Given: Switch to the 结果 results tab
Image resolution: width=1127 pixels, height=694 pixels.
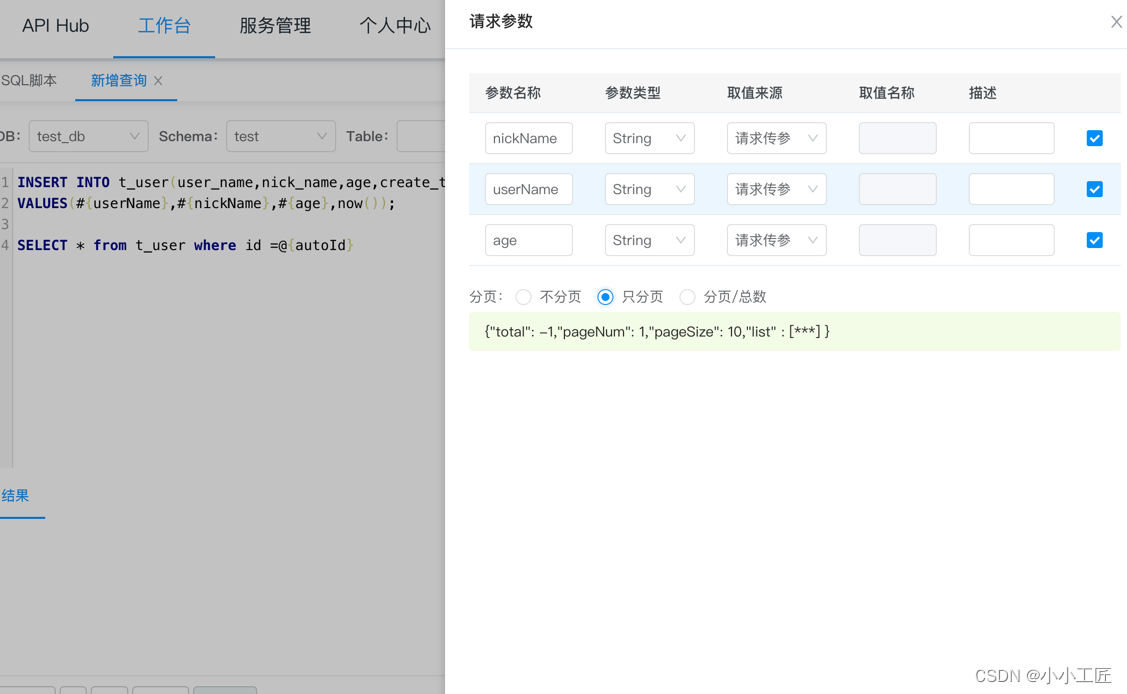Looking at the screenshot, I should 14,495.
